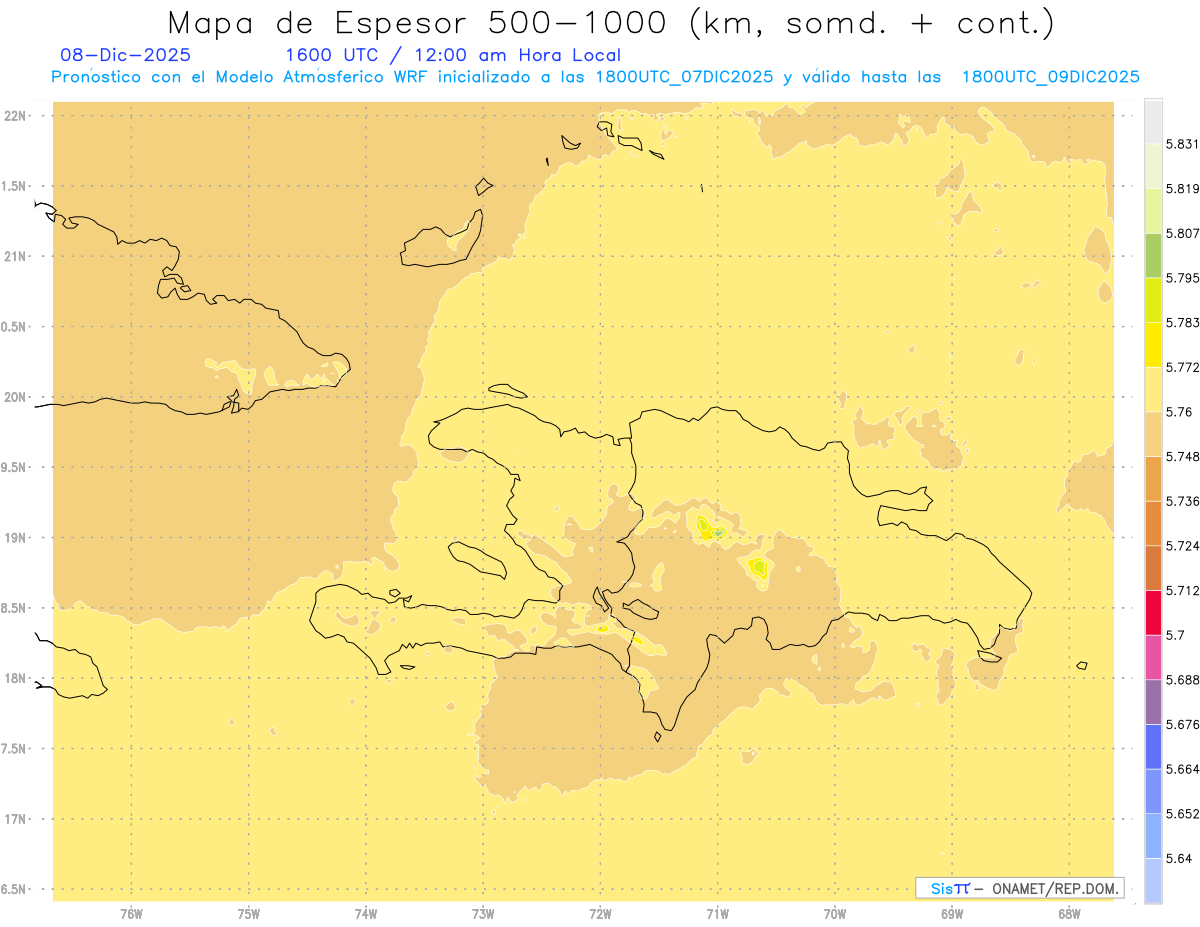1200x927 pixels.
Task: Click the '9.5N' latitude label
Action: [x=15, y=467]
